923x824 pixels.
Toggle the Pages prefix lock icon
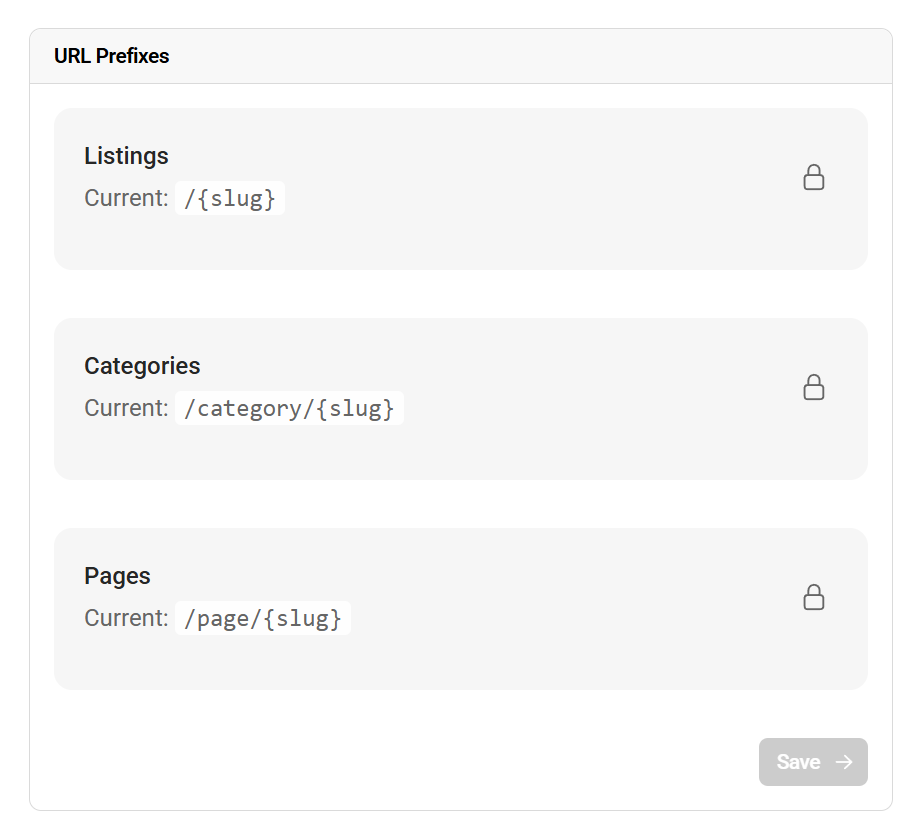[x=814, y=597]
